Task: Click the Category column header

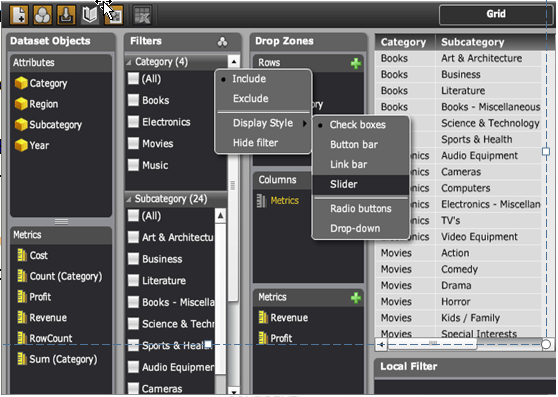Action: click(405, 42)
